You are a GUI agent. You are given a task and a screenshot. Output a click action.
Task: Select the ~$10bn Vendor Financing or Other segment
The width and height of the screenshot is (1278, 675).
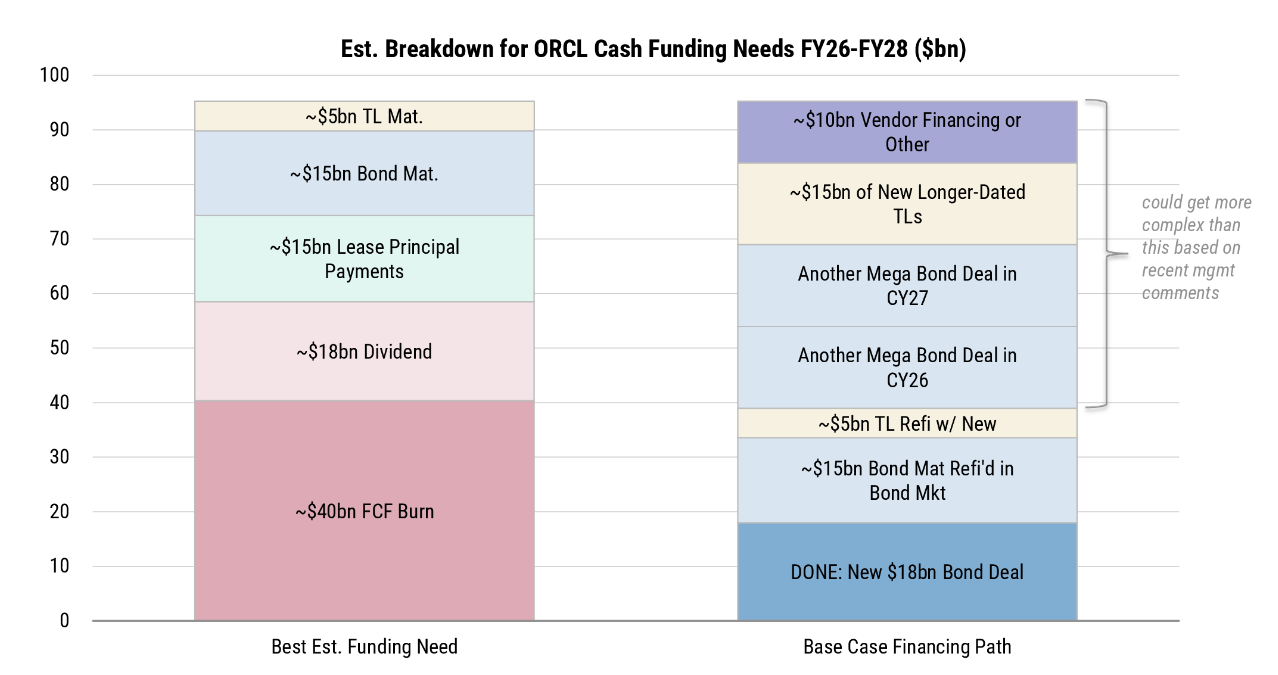coord(907,132)
